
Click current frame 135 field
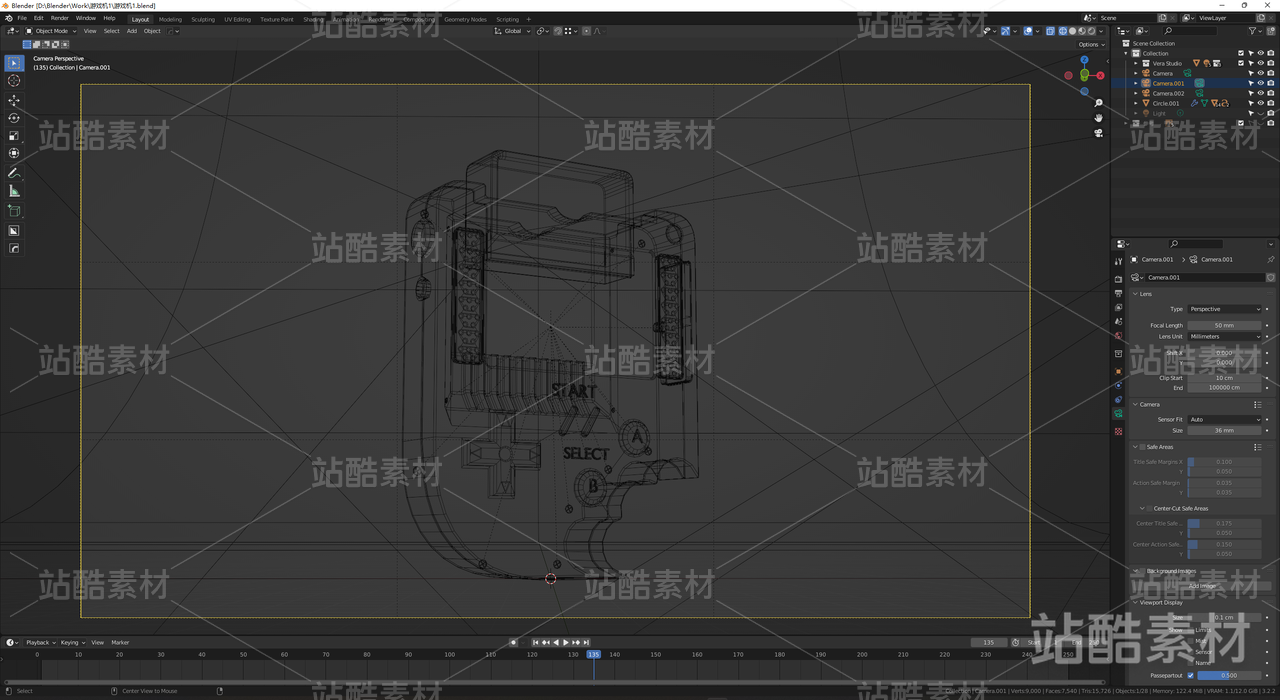click(x=988, y=642)
